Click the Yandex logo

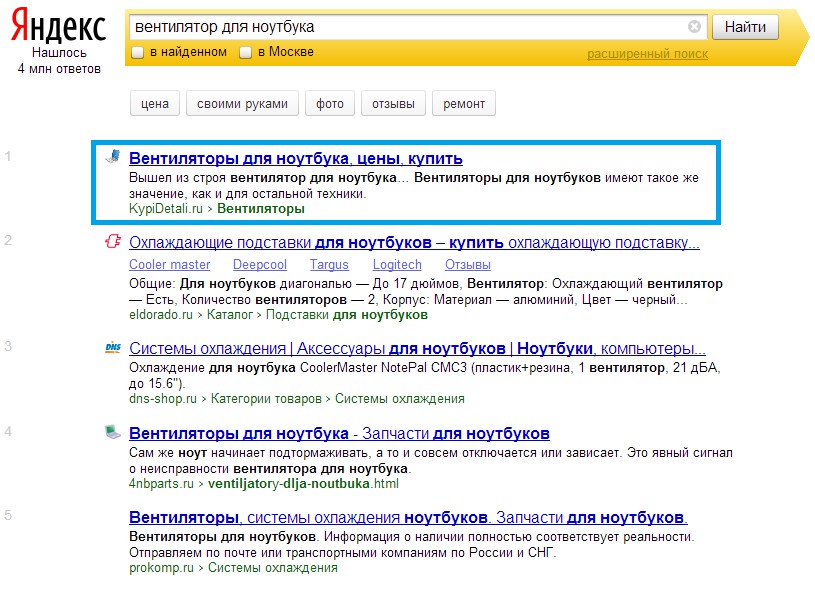pyautogui.click(x=59, y=26)
